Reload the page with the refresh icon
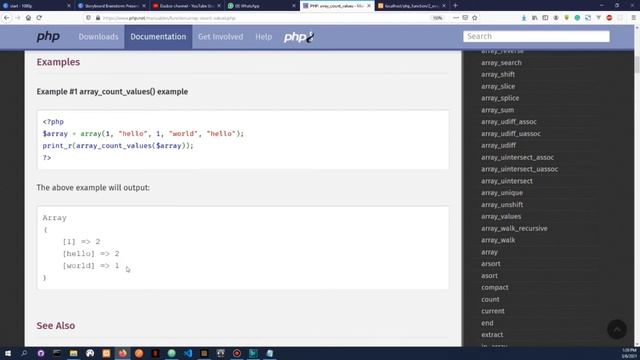This screenshot has height=360, width=640. click(39, 18)
